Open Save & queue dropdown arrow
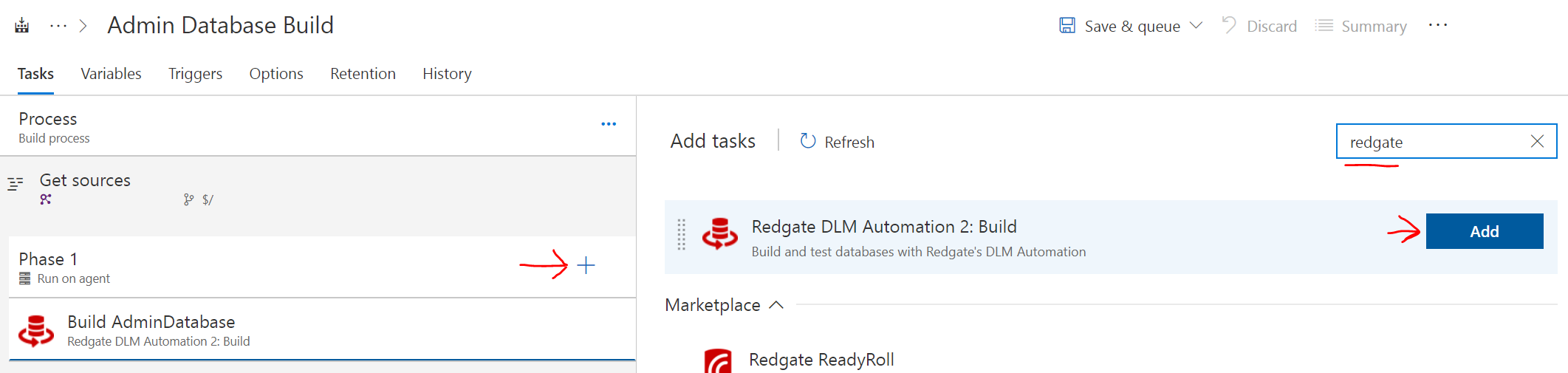This screenshot has height=373, width=1568. (x=1196, y=26)
